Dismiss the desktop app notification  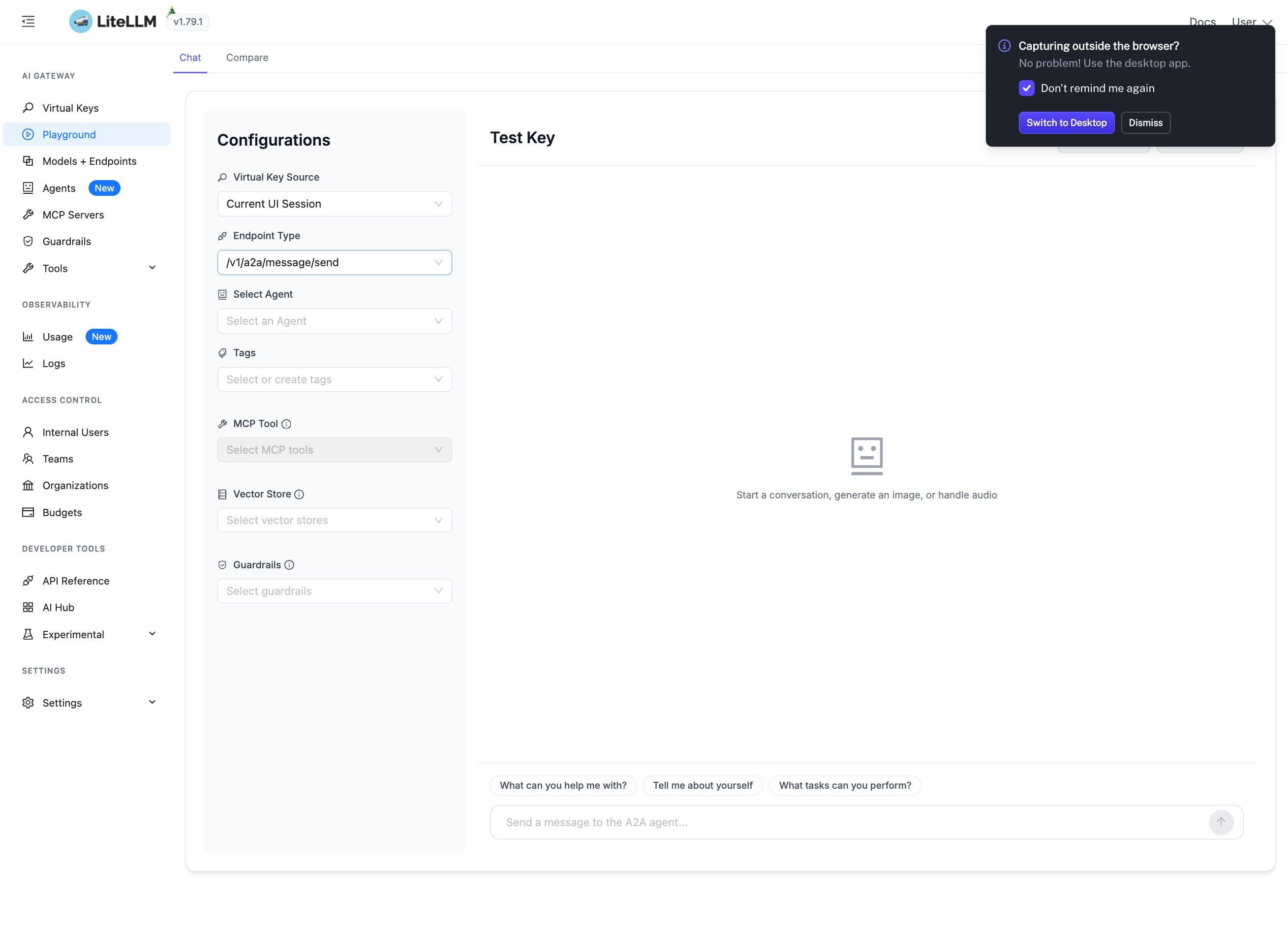[x=1145, y=122]
